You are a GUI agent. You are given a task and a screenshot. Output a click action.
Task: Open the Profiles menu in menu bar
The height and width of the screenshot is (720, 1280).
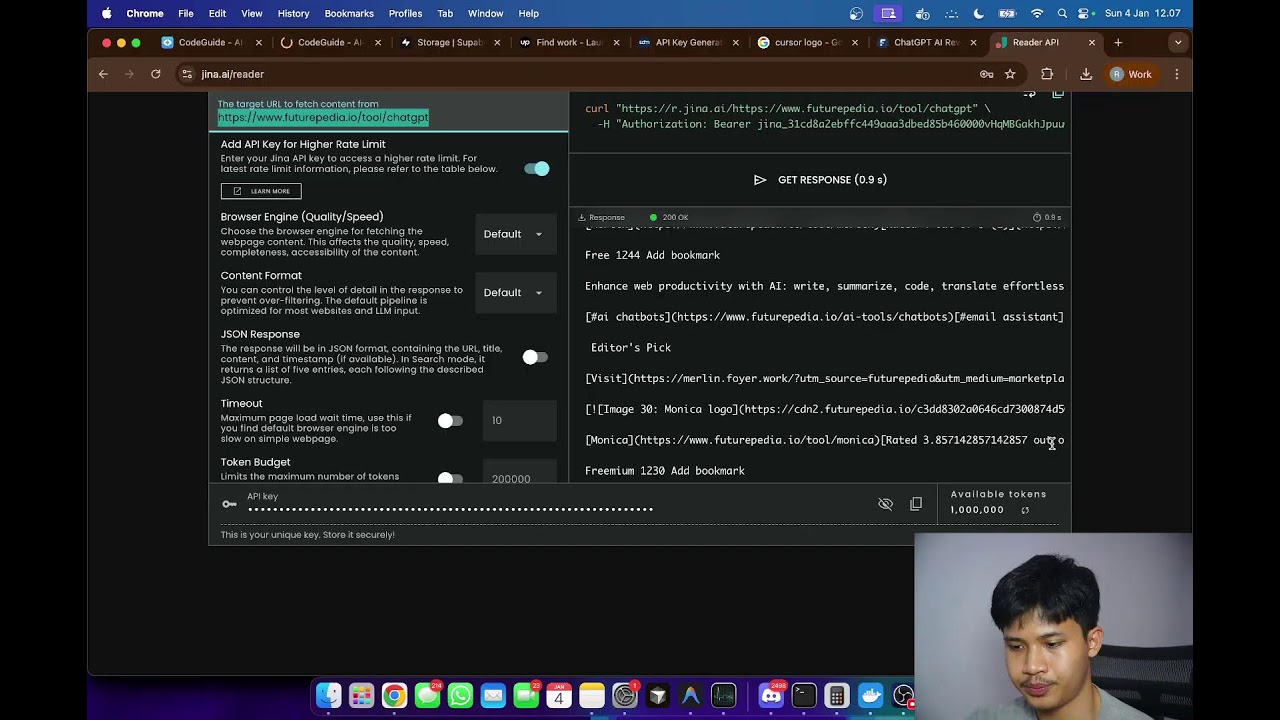coord(405,13)
